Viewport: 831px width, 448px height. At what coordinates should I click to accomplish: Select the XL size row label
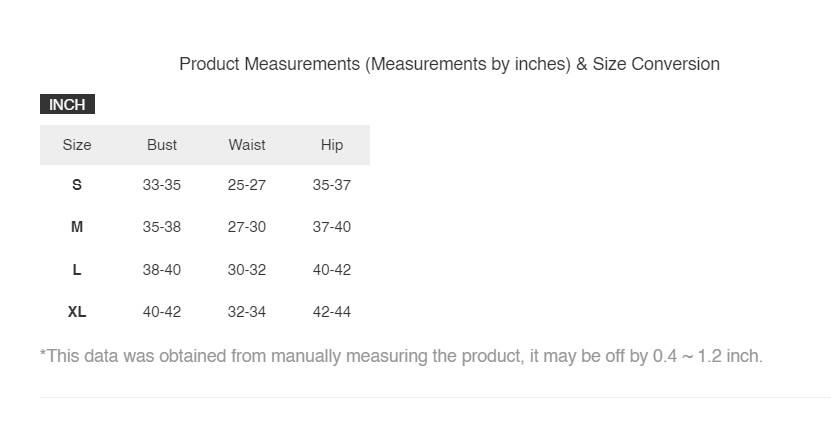pos(77,312)
